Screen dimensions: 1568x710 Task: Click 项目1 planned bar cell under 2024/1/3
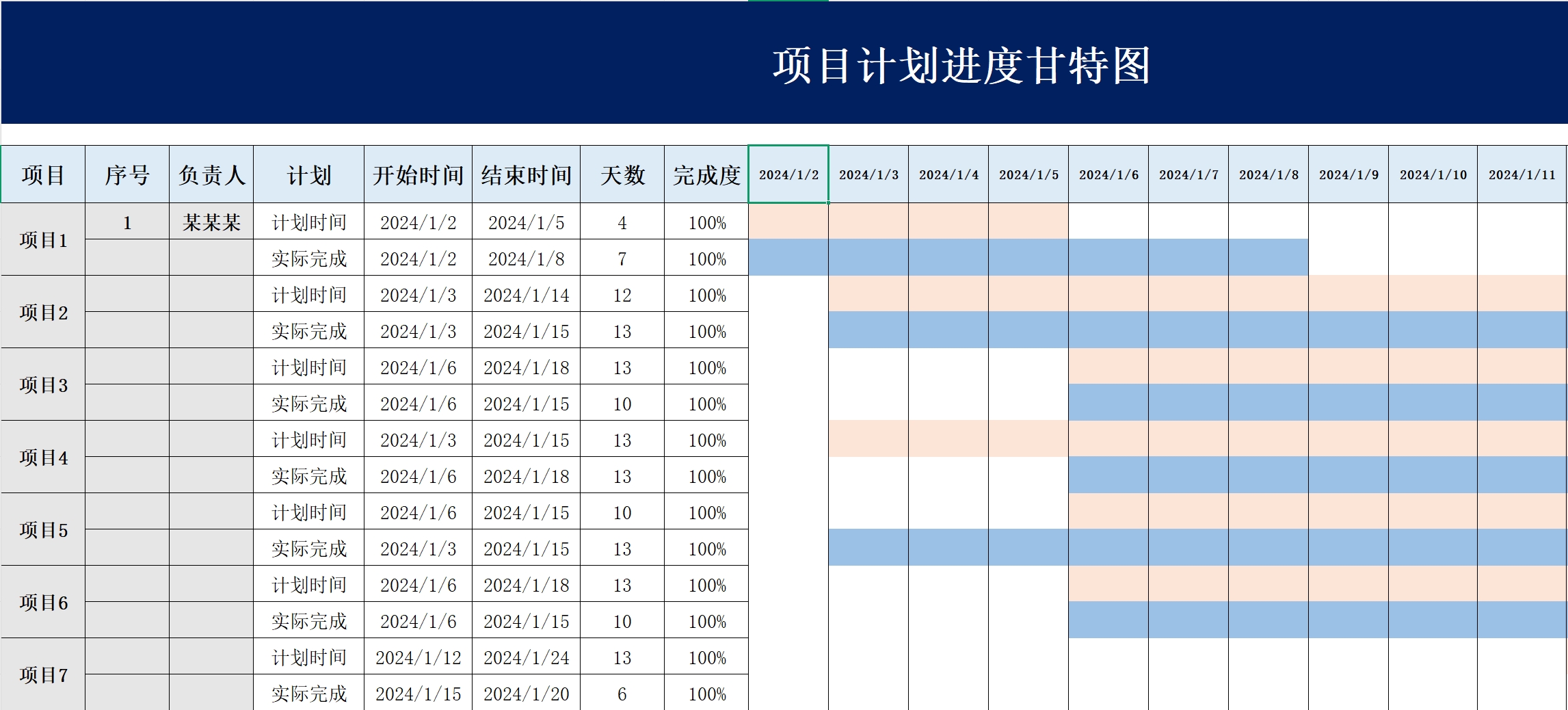click(868, 221)
